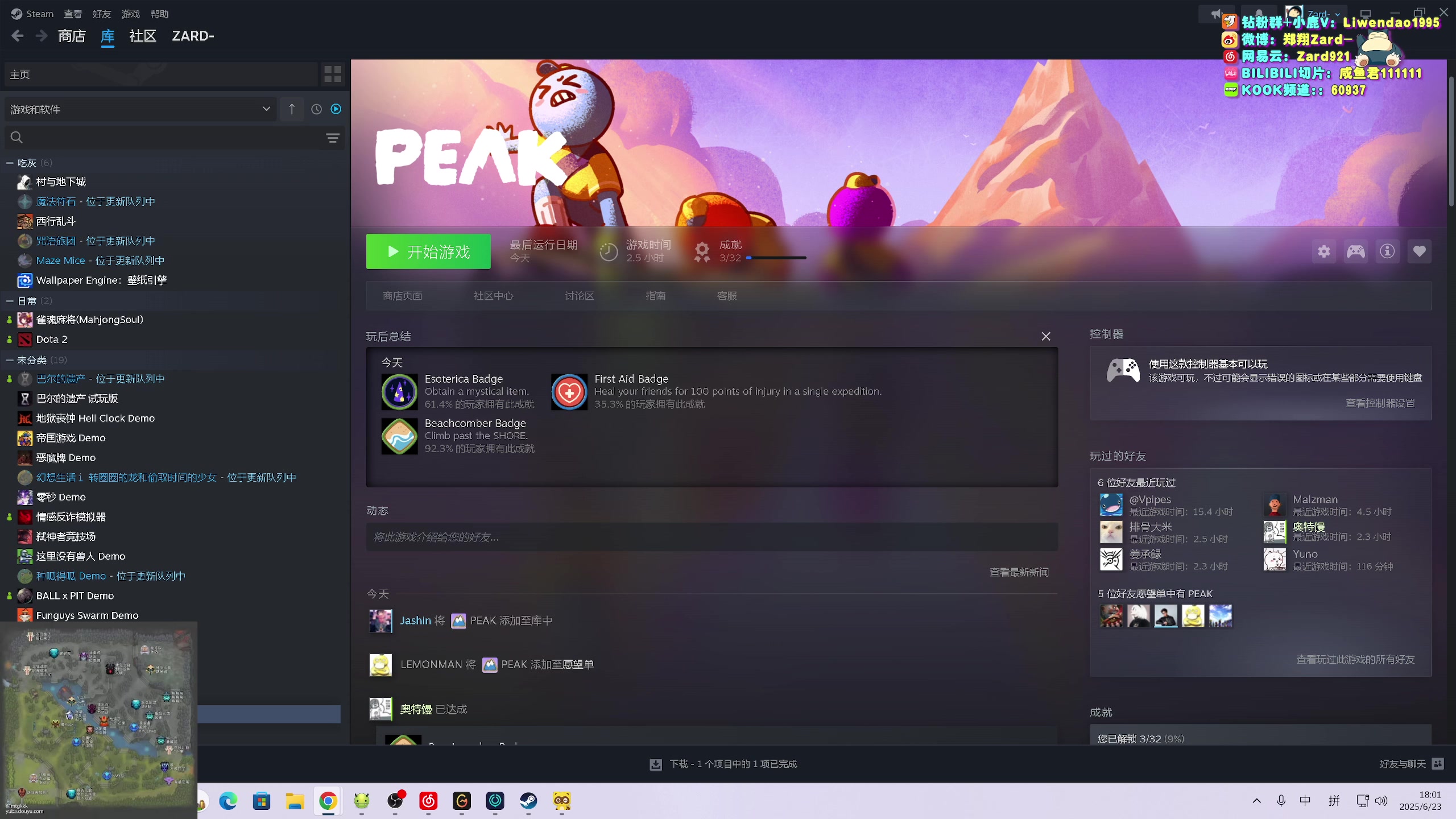The width and height of the screenshot is (1456, 819).
Task: Toggle Chinese input mode indicator 中
Action: (x=1305, y=801)
